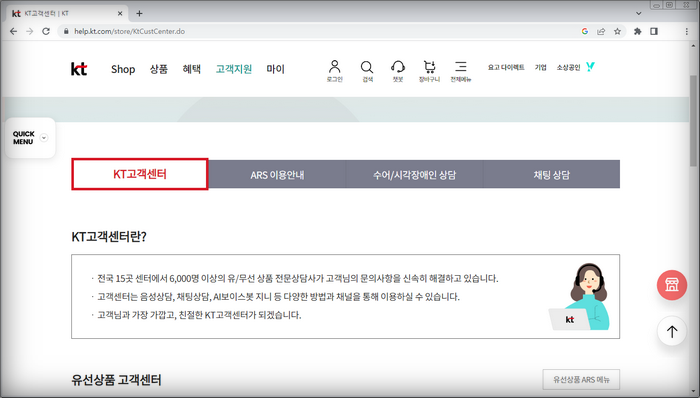Screen dimensions: 700x398
Task: Open the Shop menu
Action: coord(123,69)
